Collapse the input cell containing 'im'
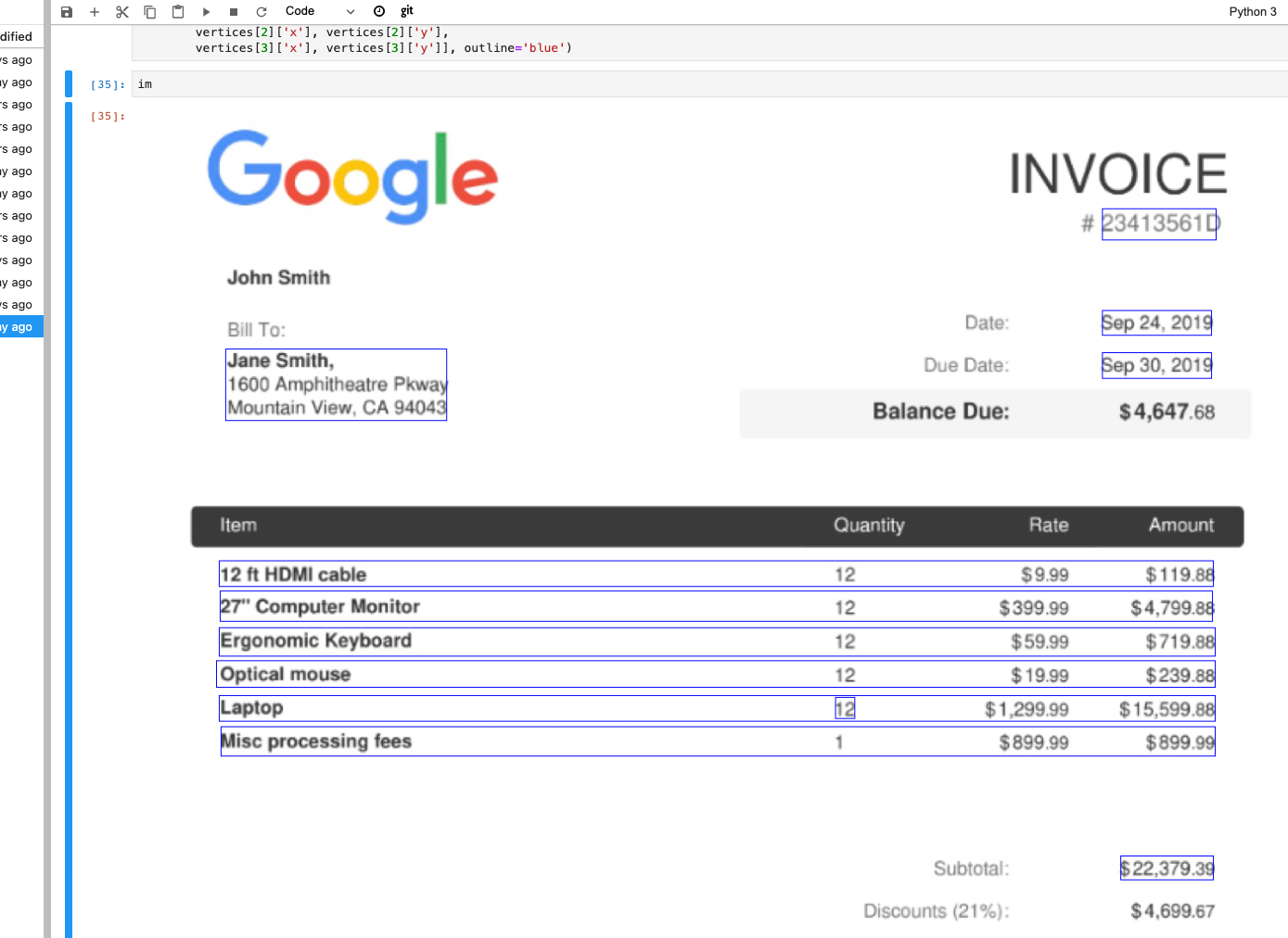 point(69,83)
